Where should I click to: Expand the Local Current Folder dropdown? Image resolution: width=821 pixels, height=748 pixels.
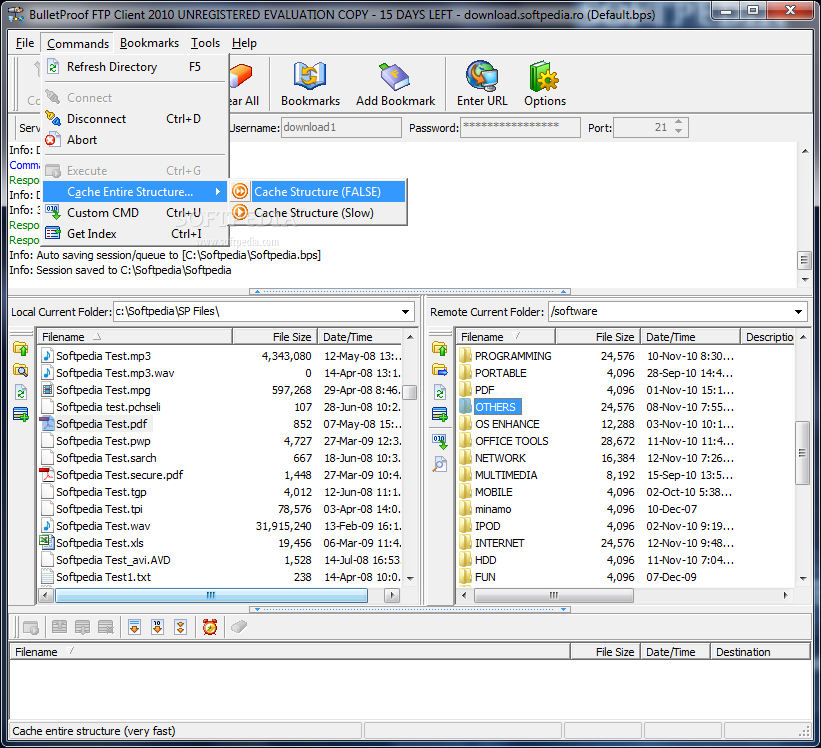[405, 311]
